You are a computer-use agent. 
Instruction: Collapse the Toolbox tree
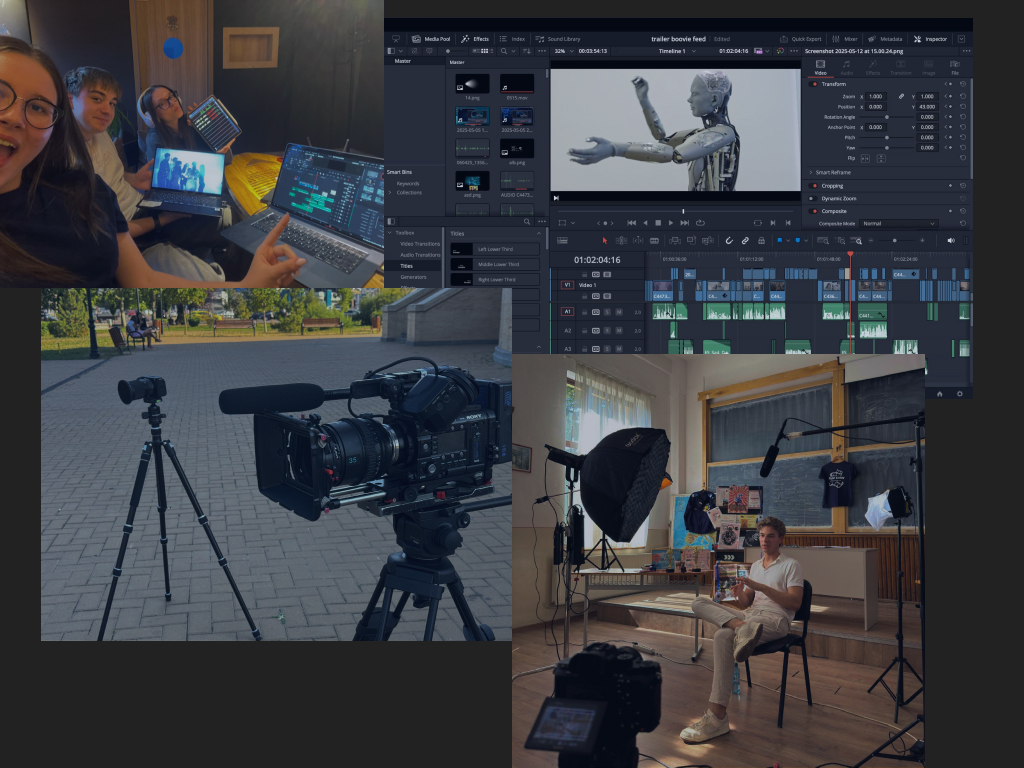pyautogui.click(x=391, y=233)
